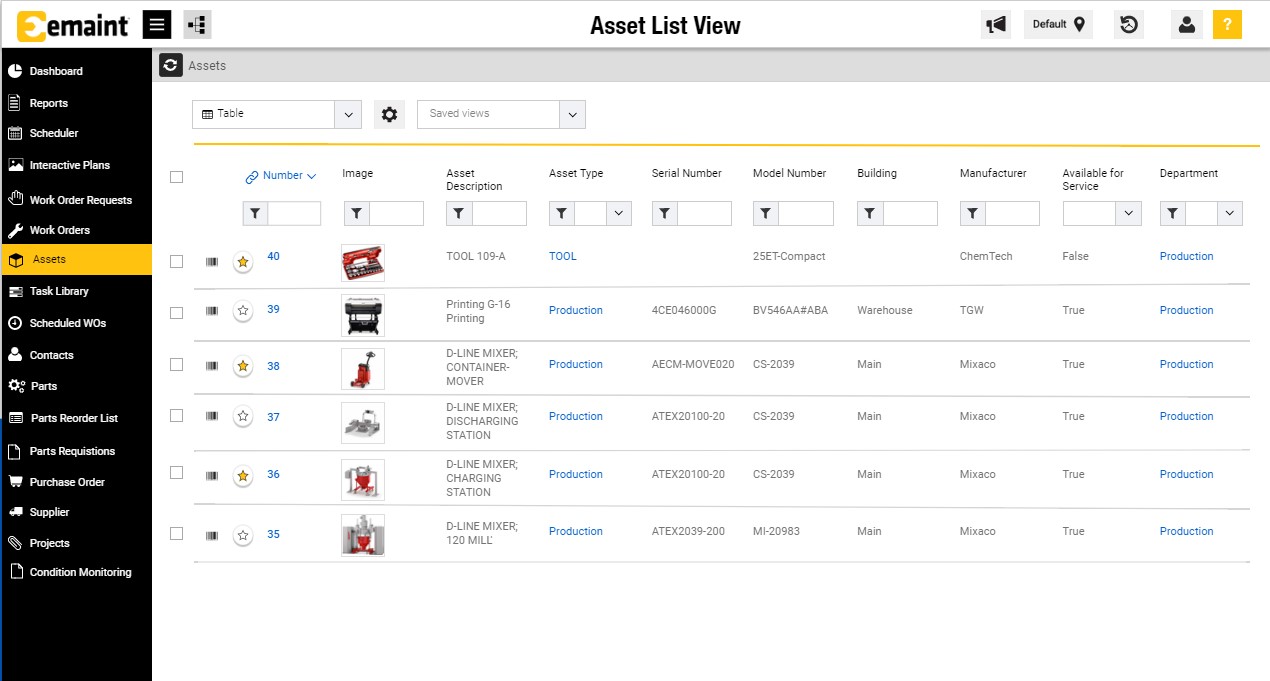The width and height of the screenshot is (1270, 681).
Task: Check the checkbox for asset 37
Action: 177,415
